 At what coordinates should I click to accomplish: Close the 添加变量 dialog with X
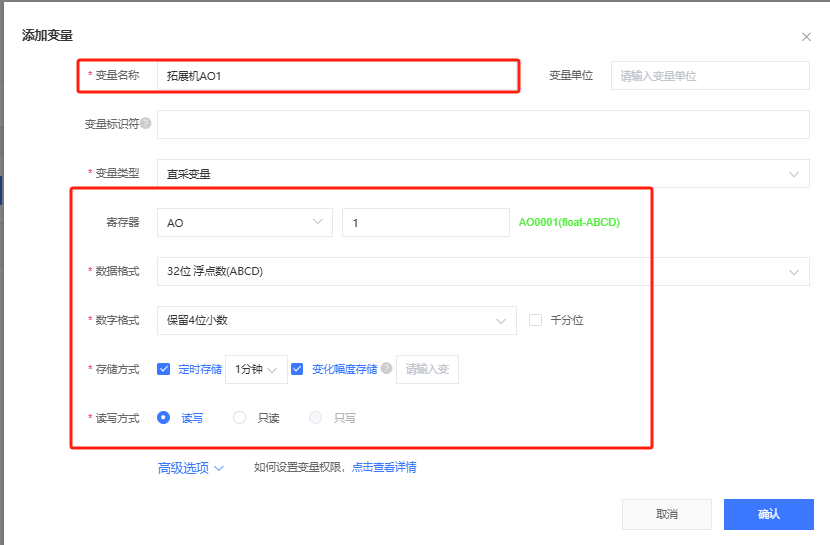[806, 37]
